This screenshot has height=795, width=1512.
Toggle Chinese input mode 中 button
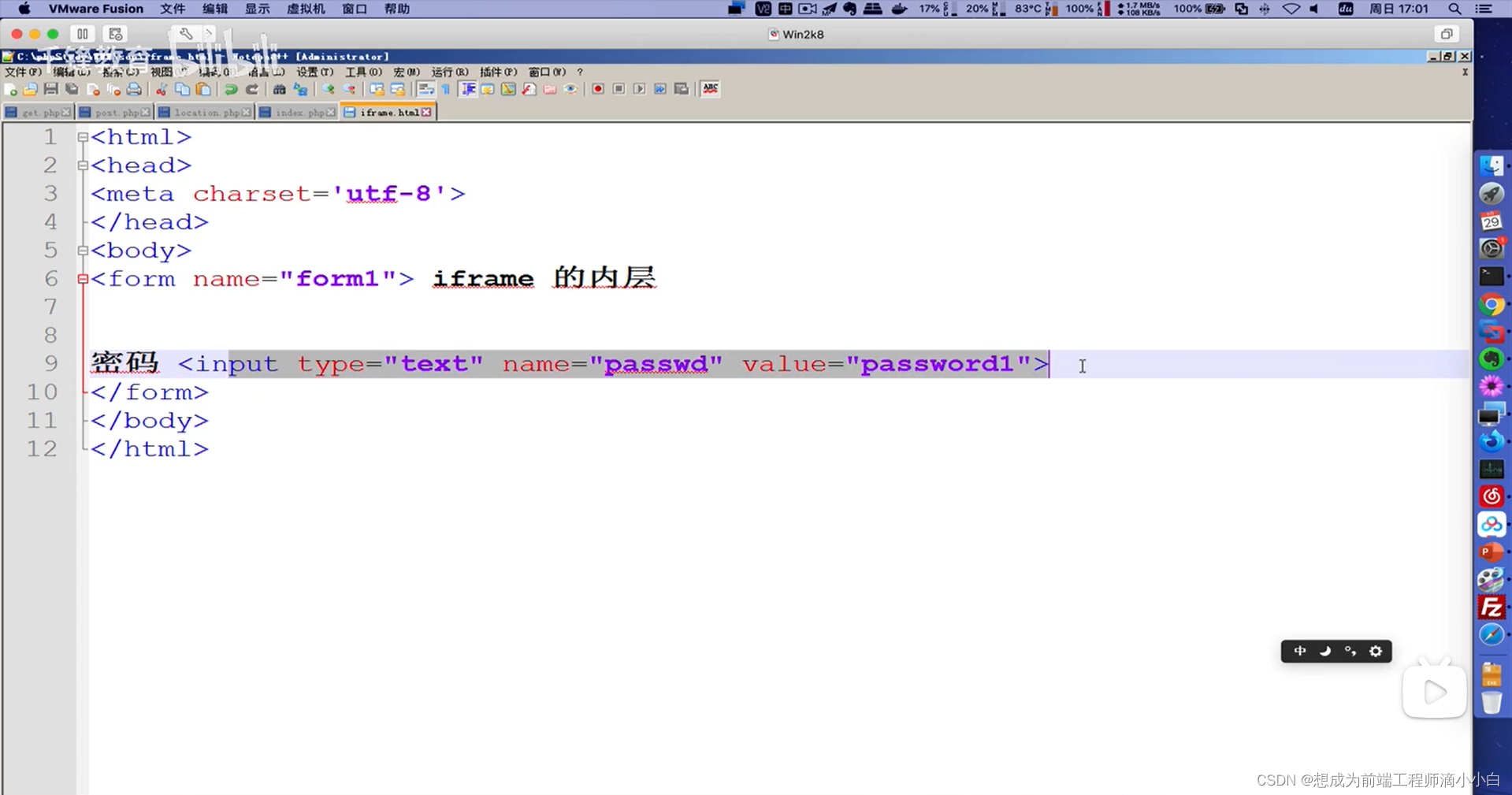(x=1300, y=651)
